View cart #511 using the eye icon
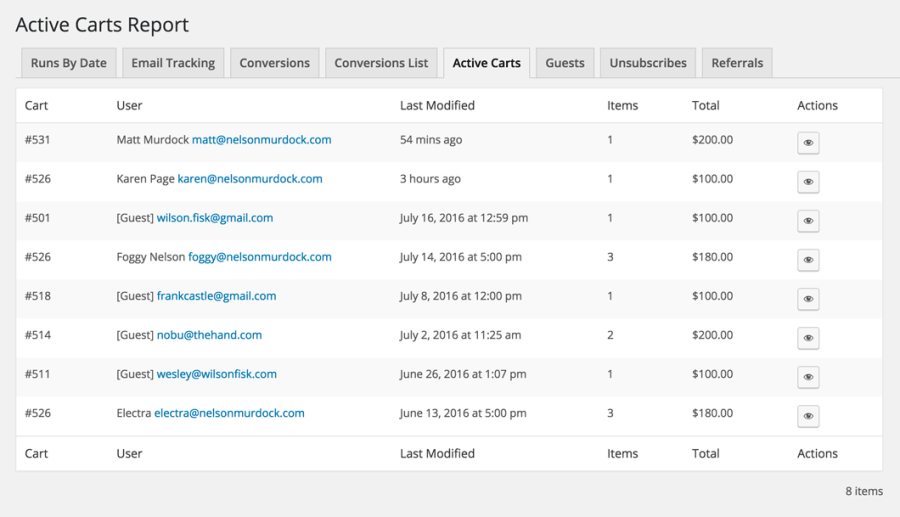 point(808,377)
